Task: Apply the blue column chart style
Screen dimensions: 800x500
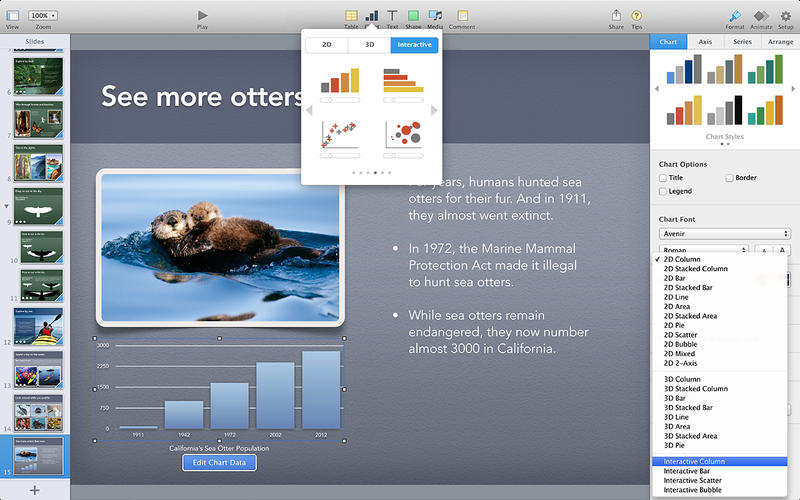Action: [x=684, y=69]
